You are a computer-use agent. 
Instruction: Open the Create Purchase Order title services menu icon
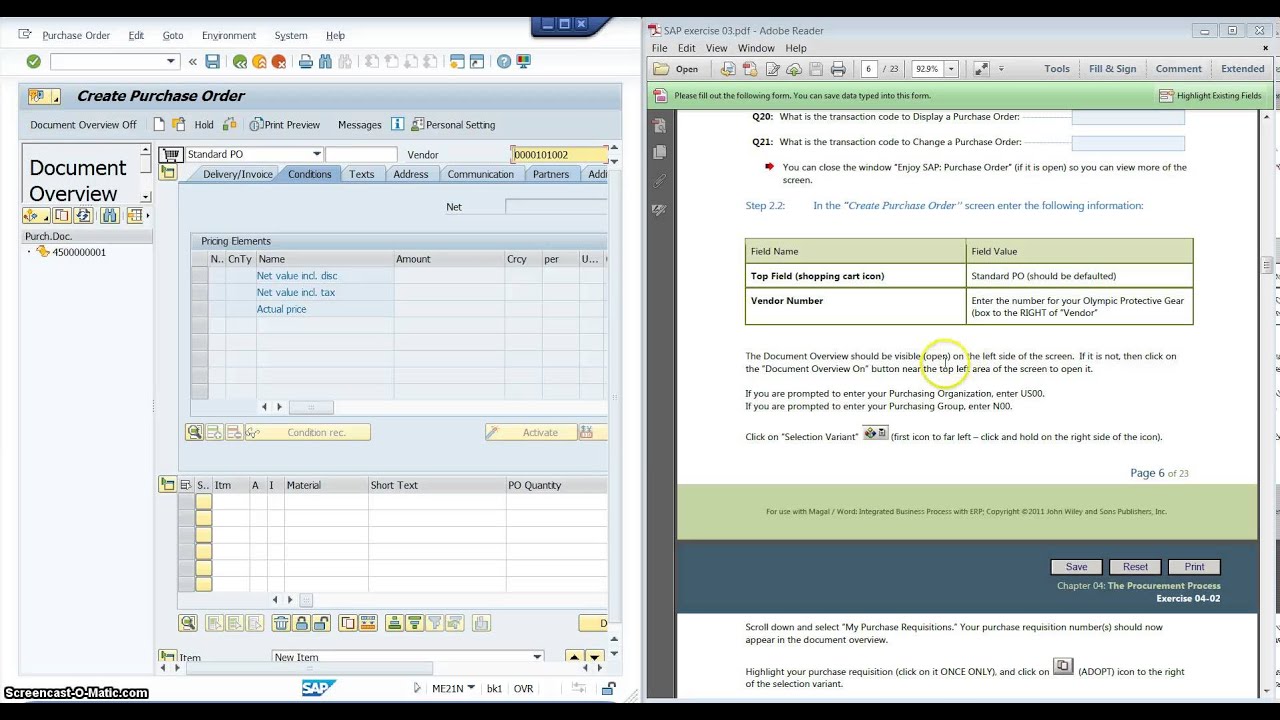[x=44, y=96]
